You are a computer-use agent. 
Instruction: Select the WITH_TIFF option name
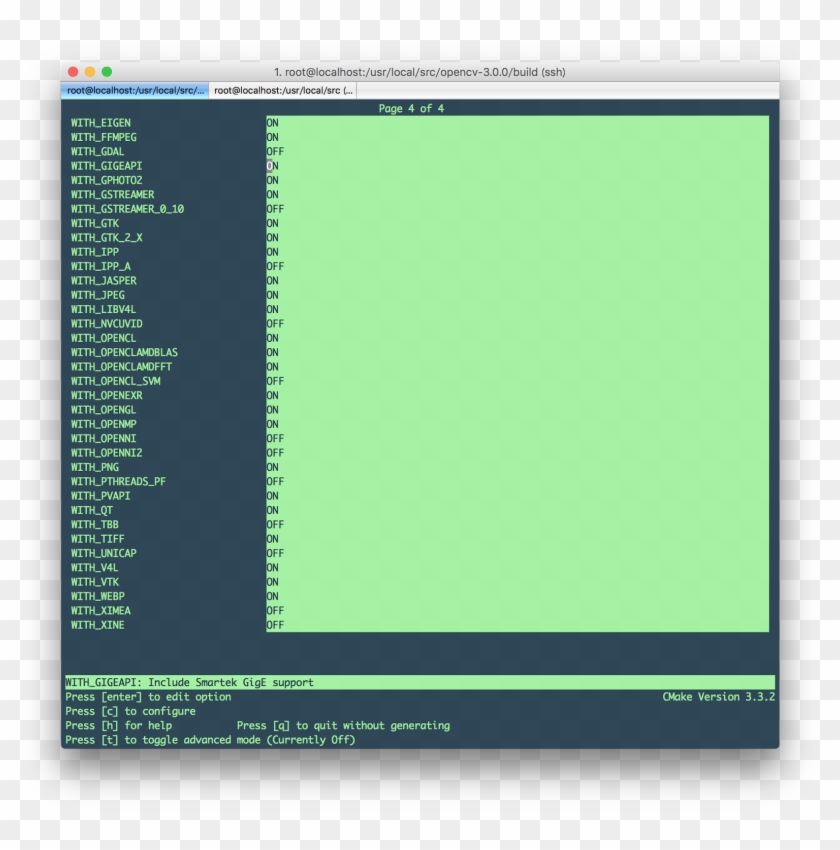[x=98, y=539]
